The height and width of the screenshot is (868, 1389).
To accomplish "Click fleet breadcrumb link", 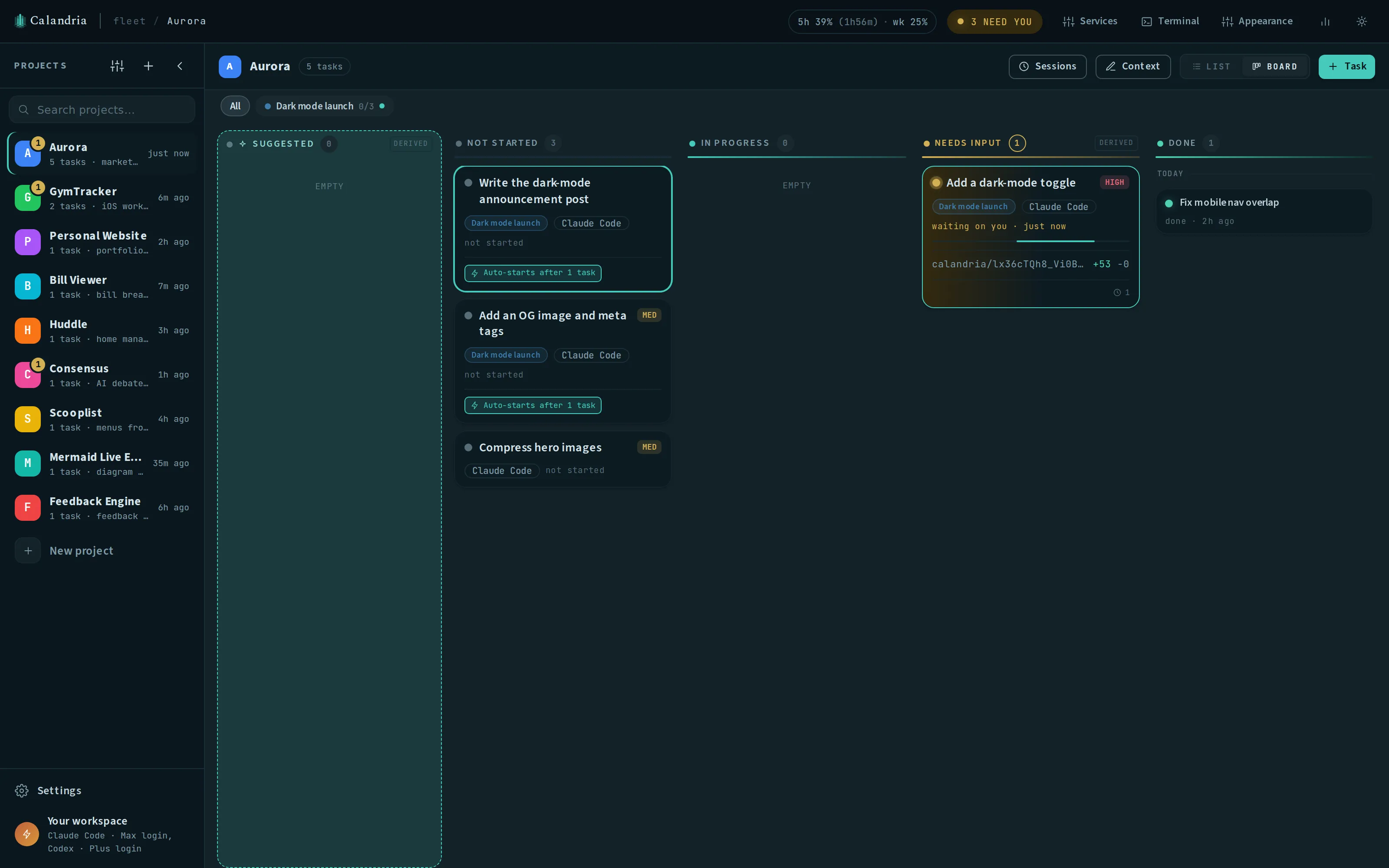I will point(129,21).
